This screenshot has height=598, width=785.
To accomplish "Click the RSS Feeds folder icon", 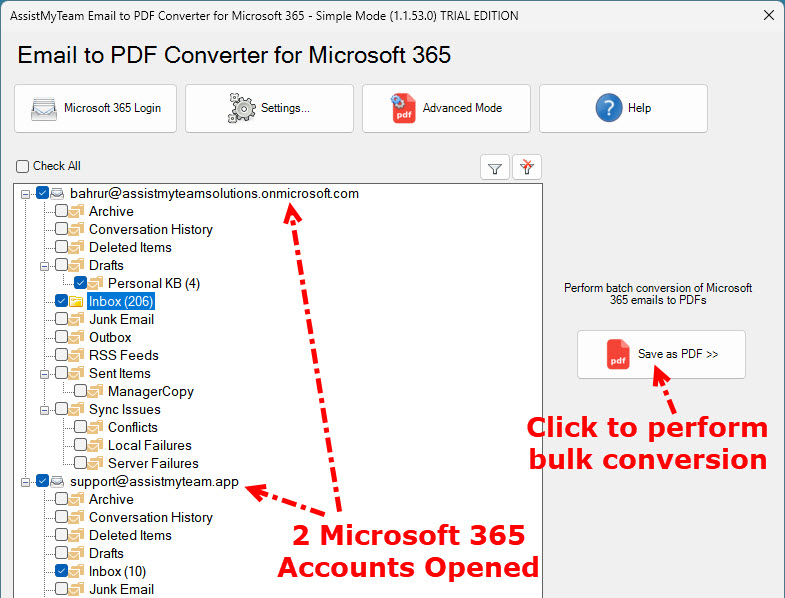I will (x=77, y=355).
